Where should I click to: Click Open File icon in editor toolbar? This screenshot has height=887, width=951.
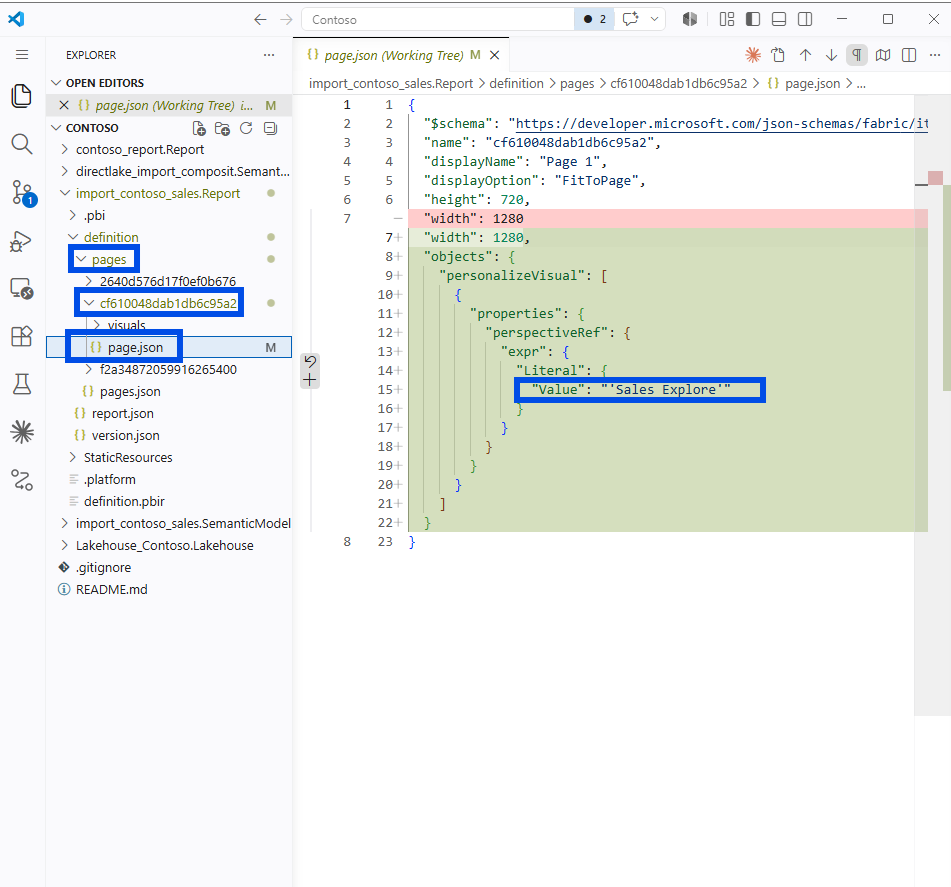click(x=778, y=55)
